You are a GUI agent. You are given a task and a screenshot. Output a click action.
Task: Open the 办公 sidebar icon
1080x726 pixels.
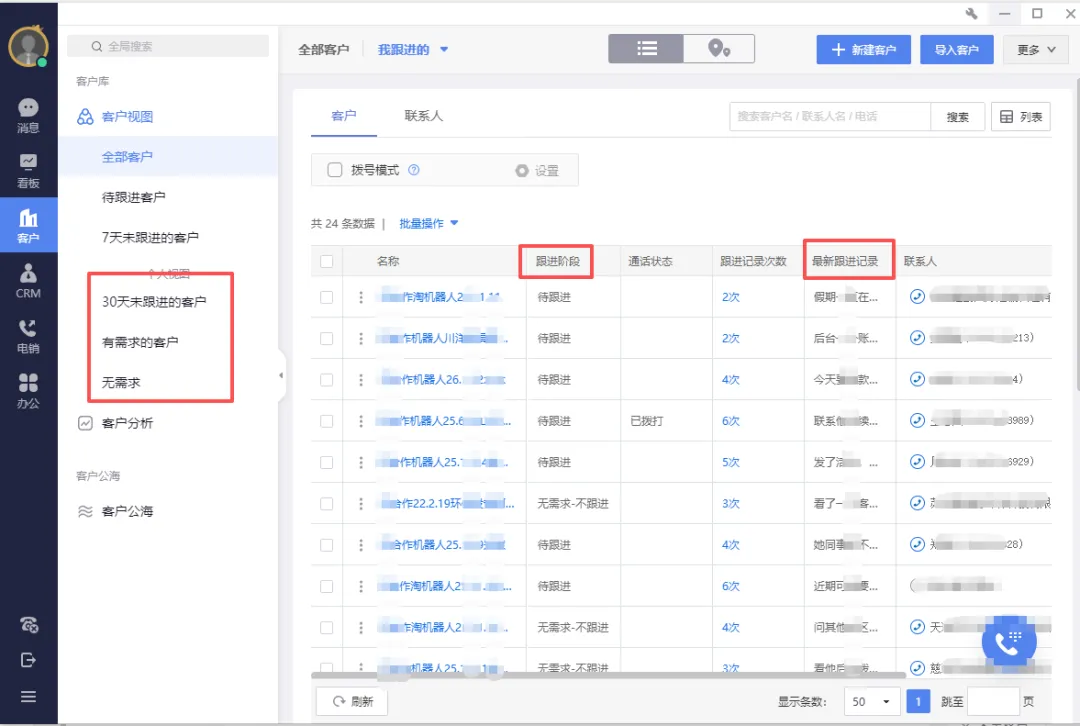[x=29, y=387]
